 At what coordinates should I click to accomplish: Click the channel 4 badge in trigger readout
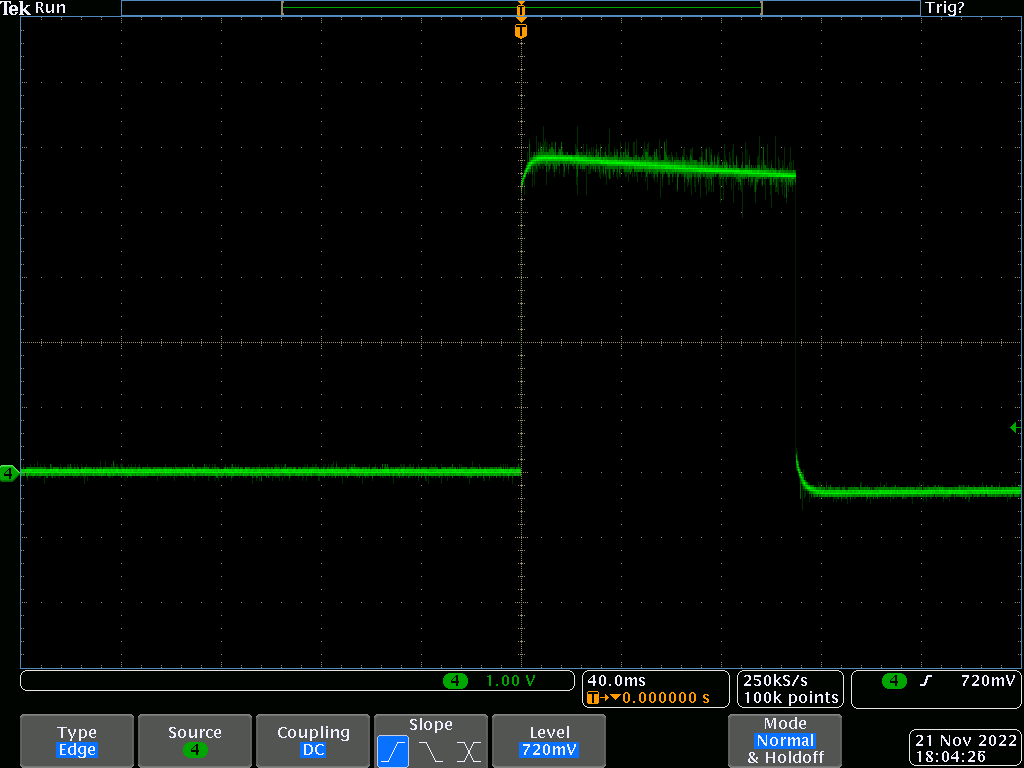(894, 681)
